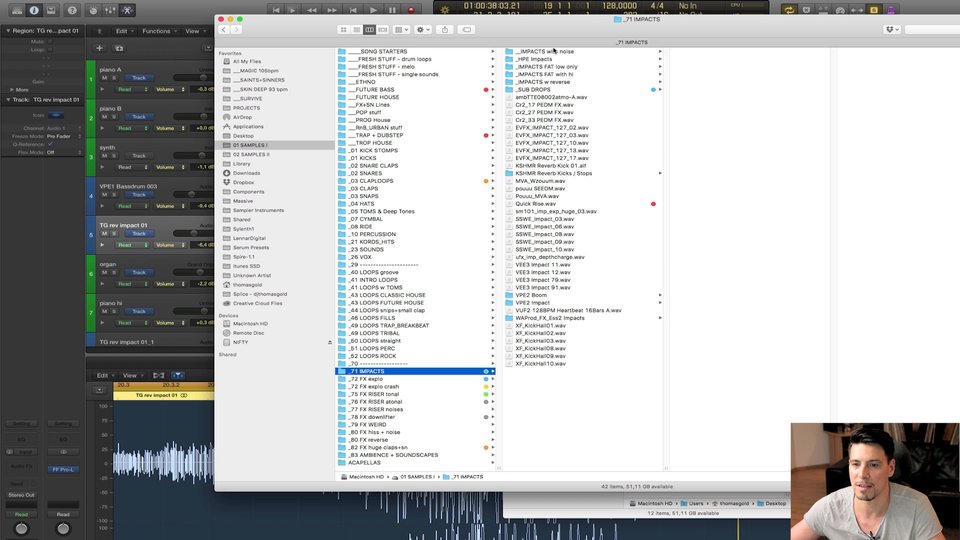Select the KSHMR Reverb Kicks / Stops folder
The width and height of the screenshot is (960, 540).
[583, 173]
